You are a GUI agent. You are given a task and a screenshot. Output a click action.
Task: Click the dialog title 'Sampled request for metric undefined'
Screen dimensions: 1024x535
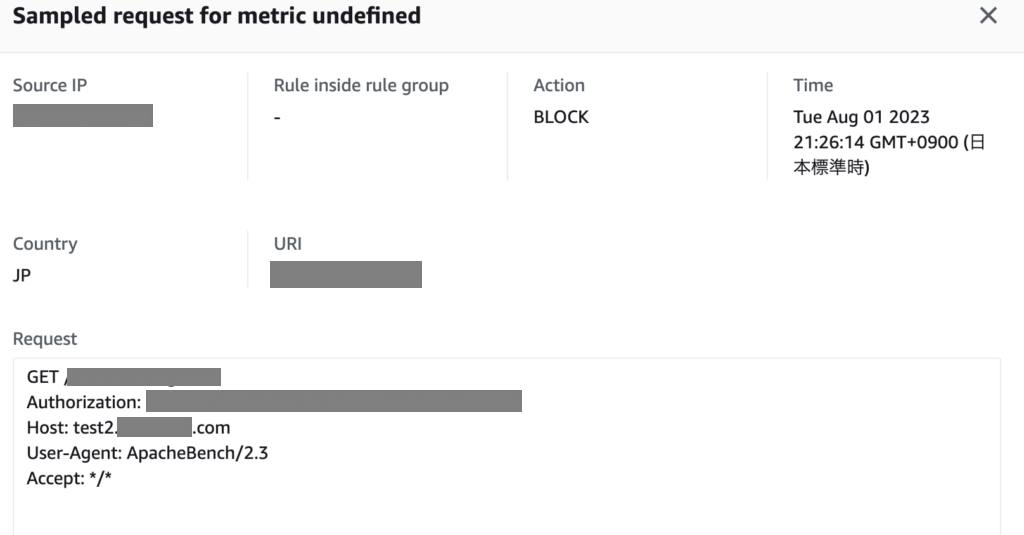pos(216,16)
